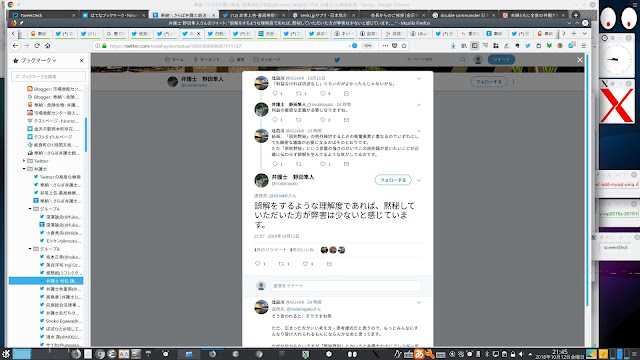Go back with Firefox back arrow
640x360 pixels.
(15, 46)
